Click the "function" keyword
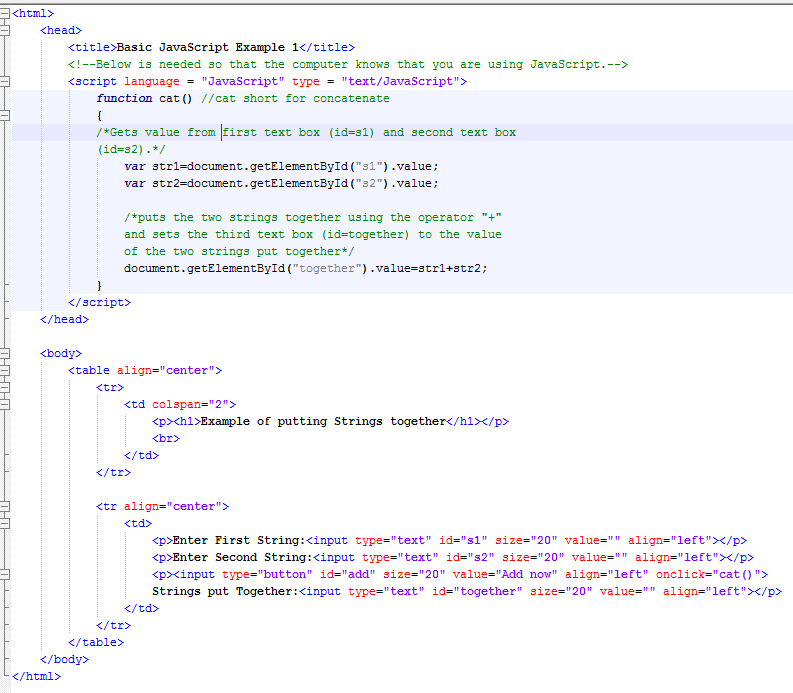Viewport: 793px width, 693px height. coord(124,99)
